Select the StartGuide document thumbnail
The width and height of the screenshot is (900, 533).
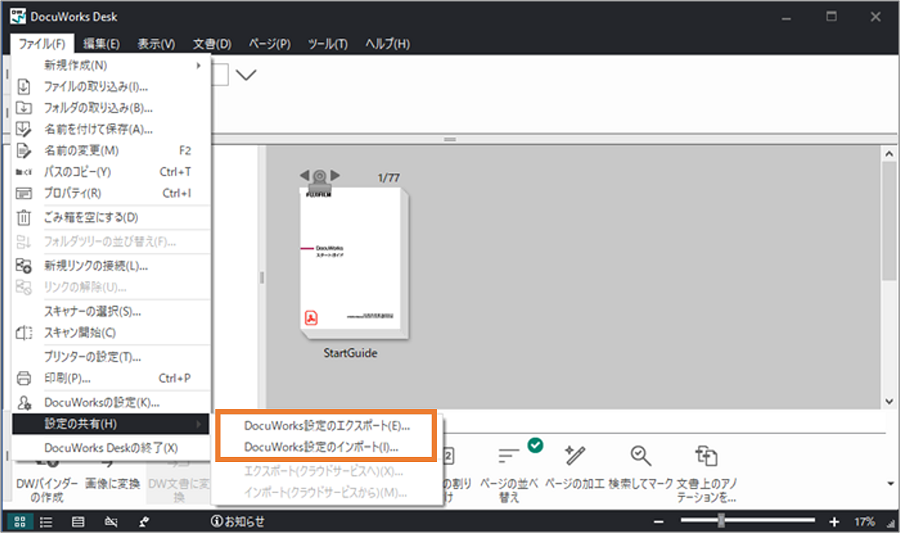354,264
